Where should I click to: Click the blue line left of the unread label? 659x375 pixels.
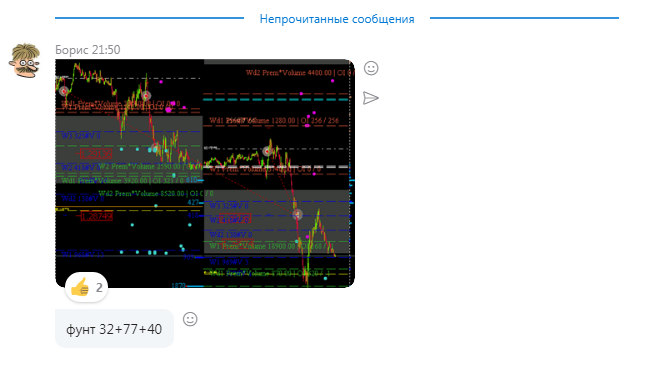pos(149,18)
